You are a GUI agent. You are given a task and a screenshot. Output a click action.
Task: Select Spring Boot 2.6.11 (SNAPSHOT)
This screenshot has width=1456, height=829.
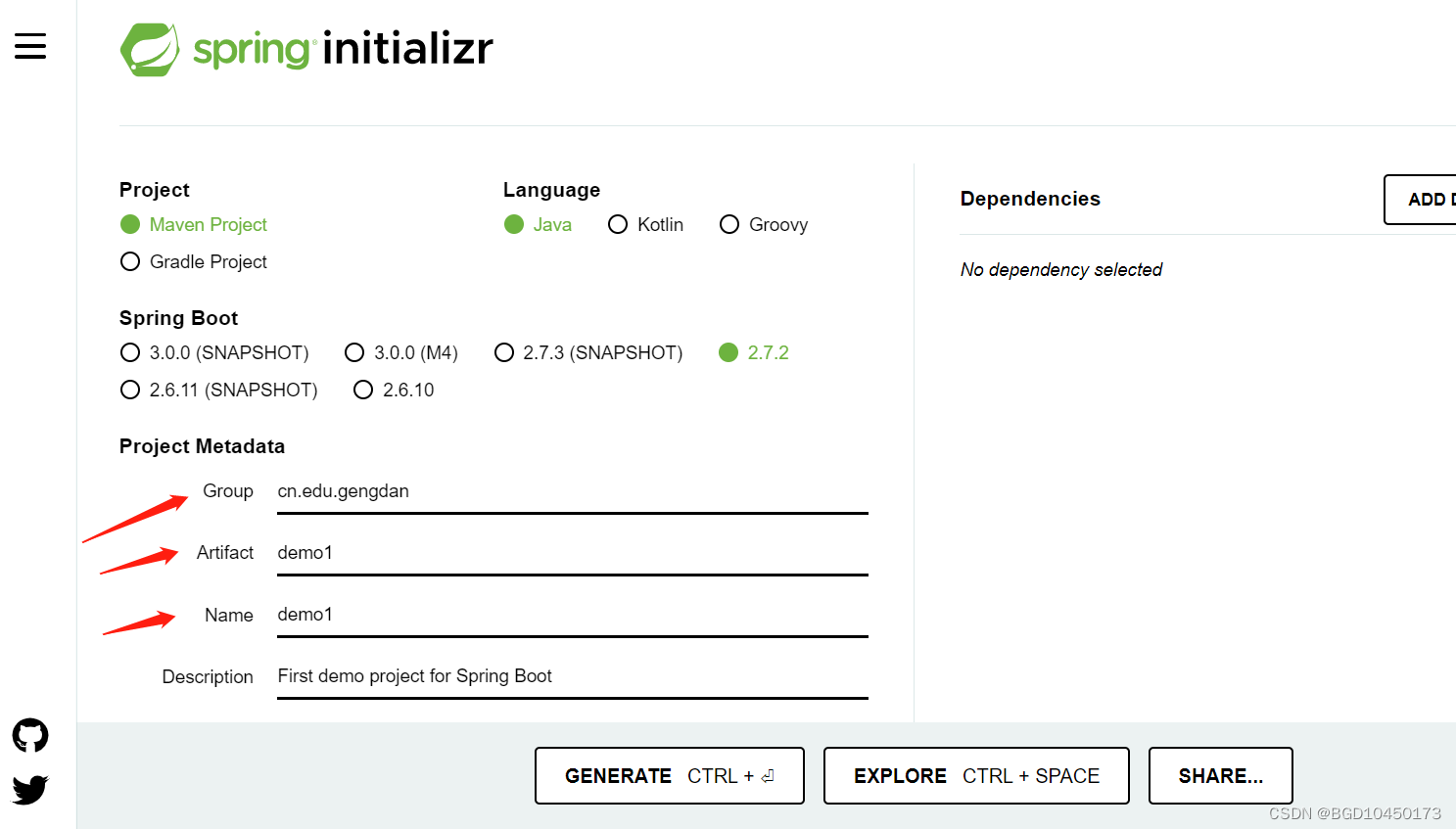coord(219,390)
